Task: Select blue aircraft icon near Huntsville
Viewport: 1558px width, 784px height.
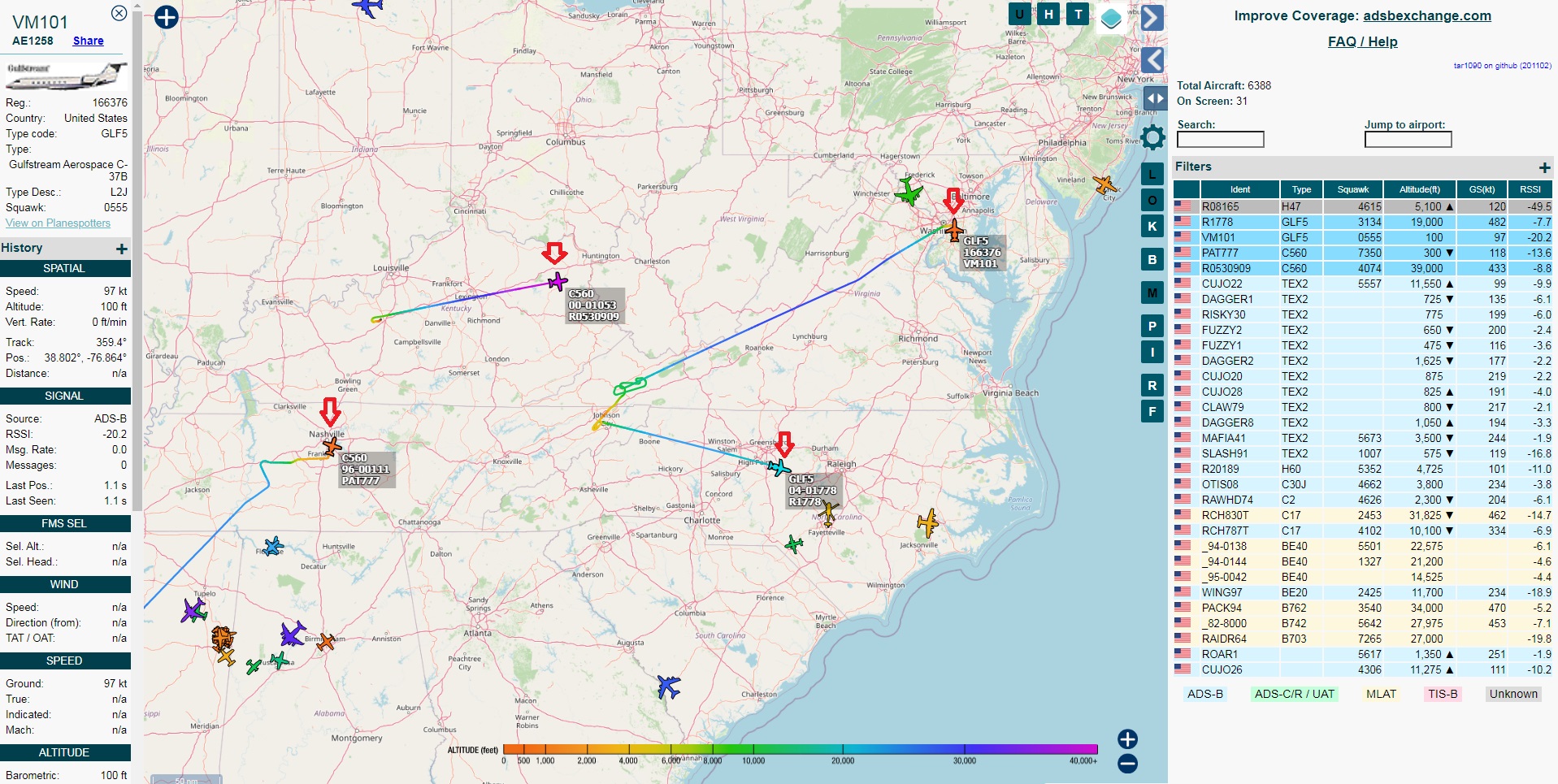Action: [273, 546]
